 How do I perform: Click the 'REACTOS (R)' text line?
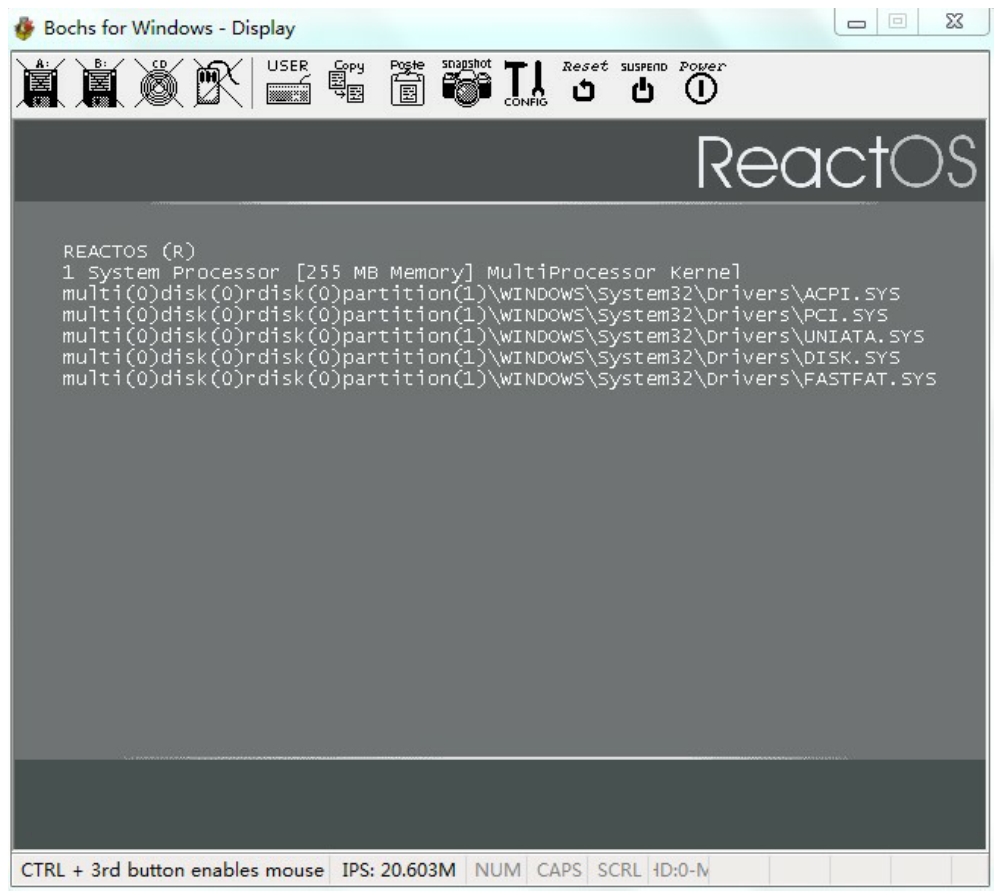pyautogui.click(x=129, y=251)
